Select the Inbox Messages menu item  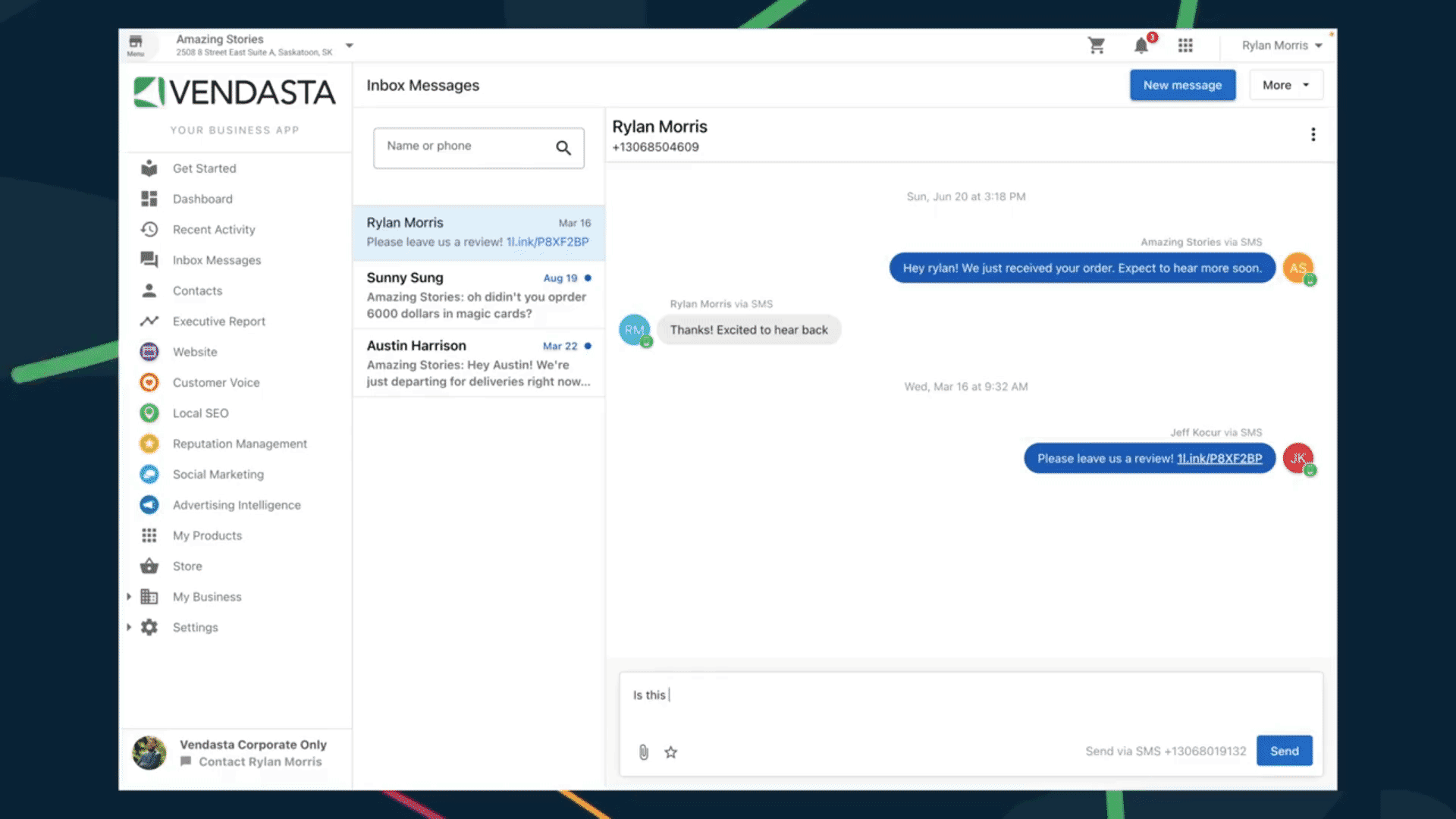(216, 260)
